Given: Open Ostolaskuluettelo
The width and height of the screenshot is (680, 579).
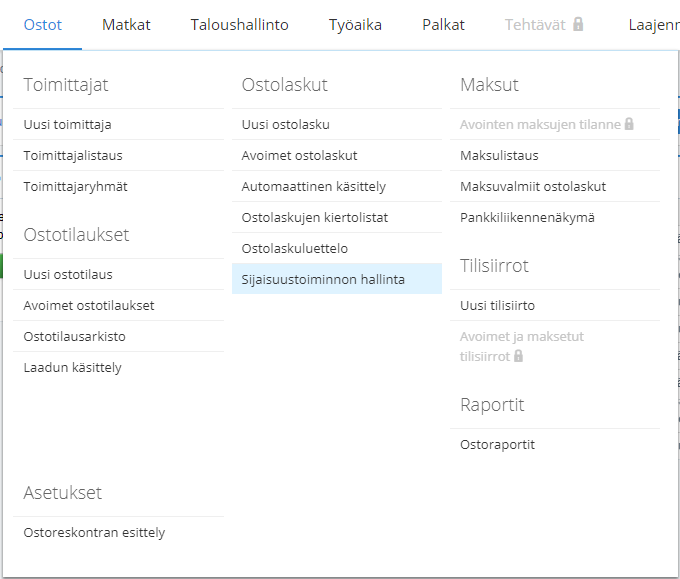Looking at the screenshot, I should pyautogui.click(x=295, y=249).
